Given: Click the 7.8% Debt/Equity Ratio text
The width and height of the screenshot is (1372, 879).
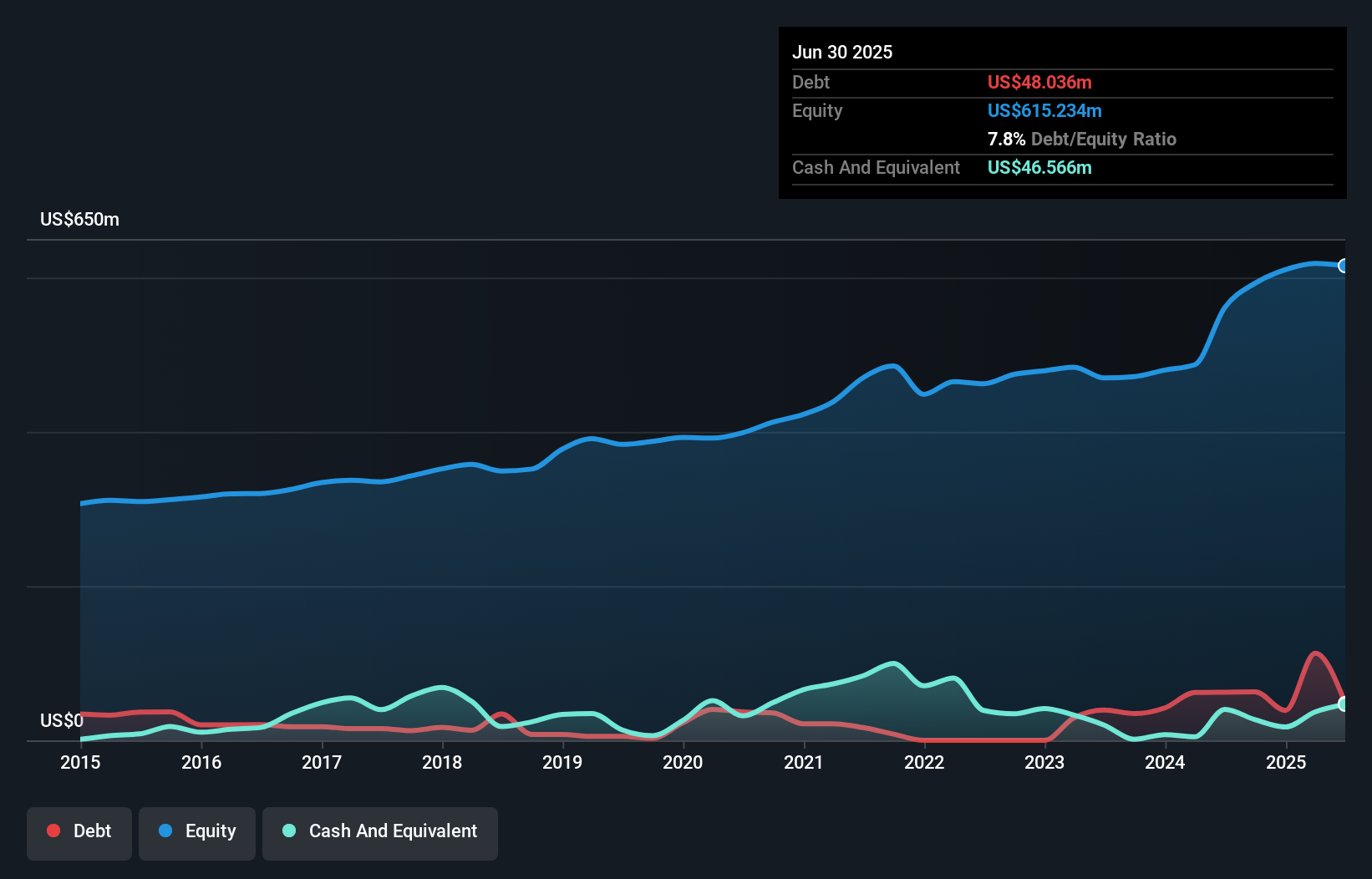Looking at the screenshot, I should [1082, 139].
